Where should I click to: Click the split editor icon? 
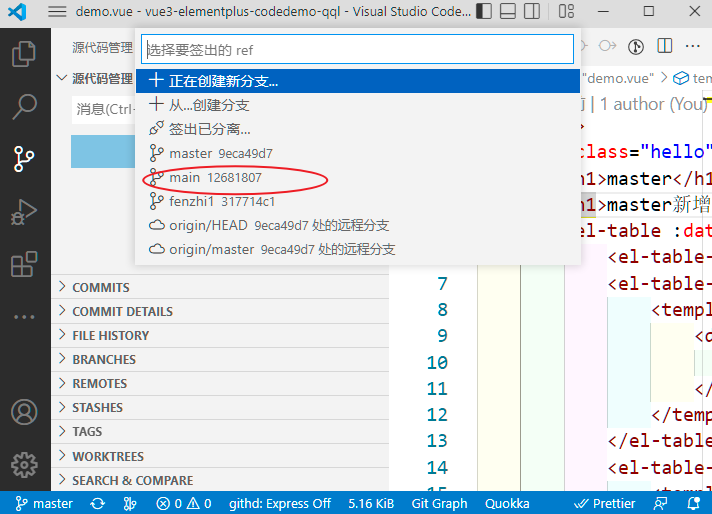(665, 46)
